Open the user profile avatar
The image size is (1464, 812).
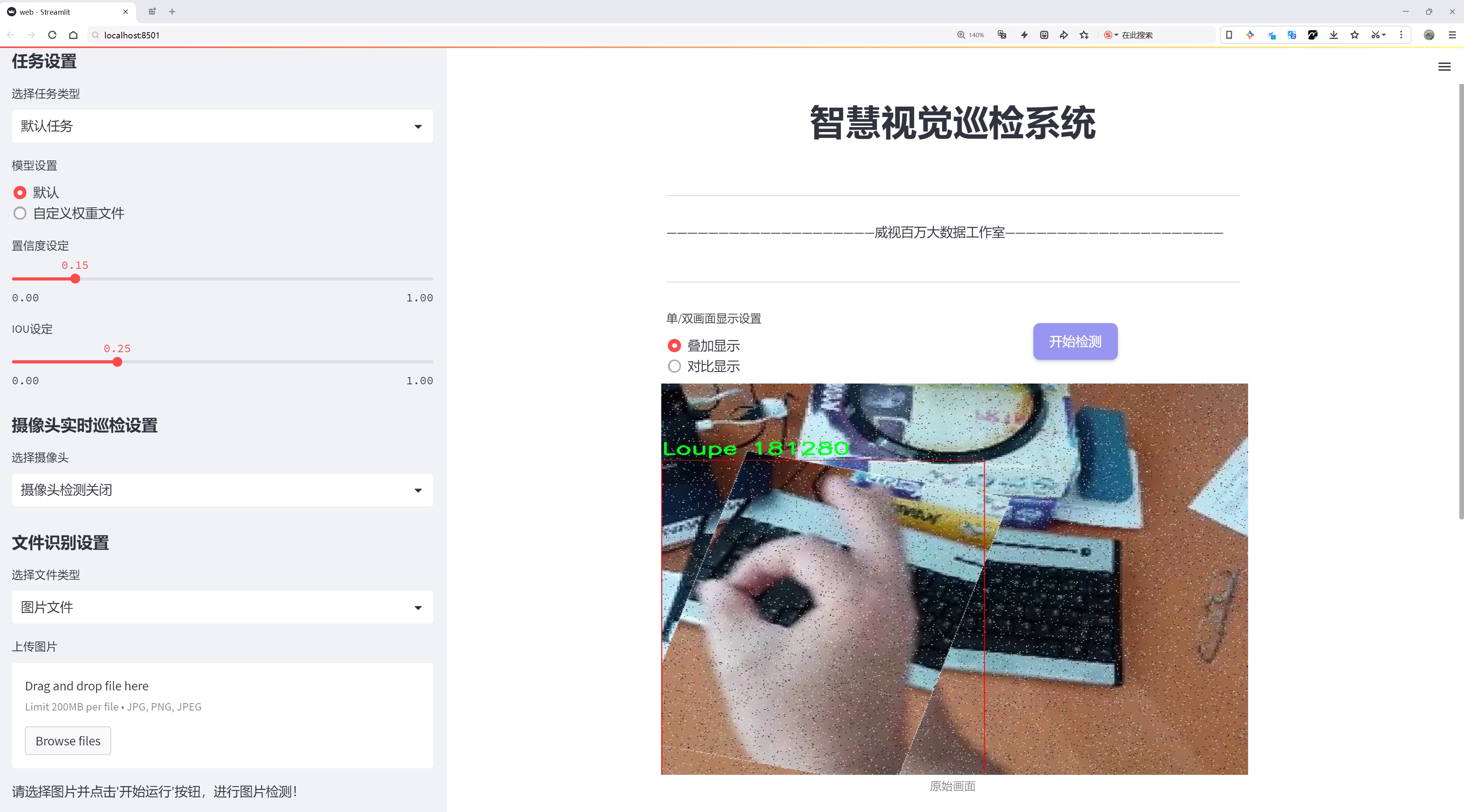(1429, 35)
